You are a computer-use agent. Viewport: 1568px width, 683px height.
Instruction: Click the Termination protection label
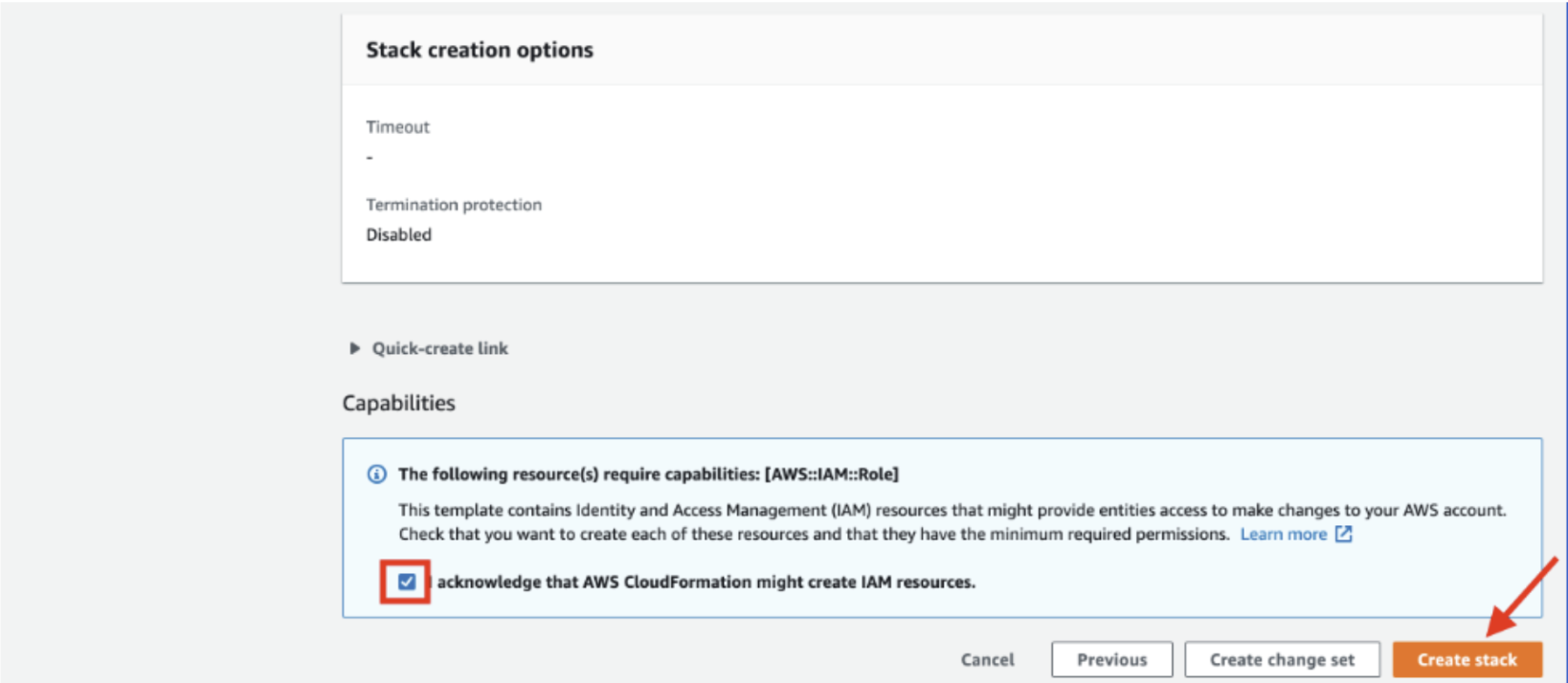(x=454, y=205)
